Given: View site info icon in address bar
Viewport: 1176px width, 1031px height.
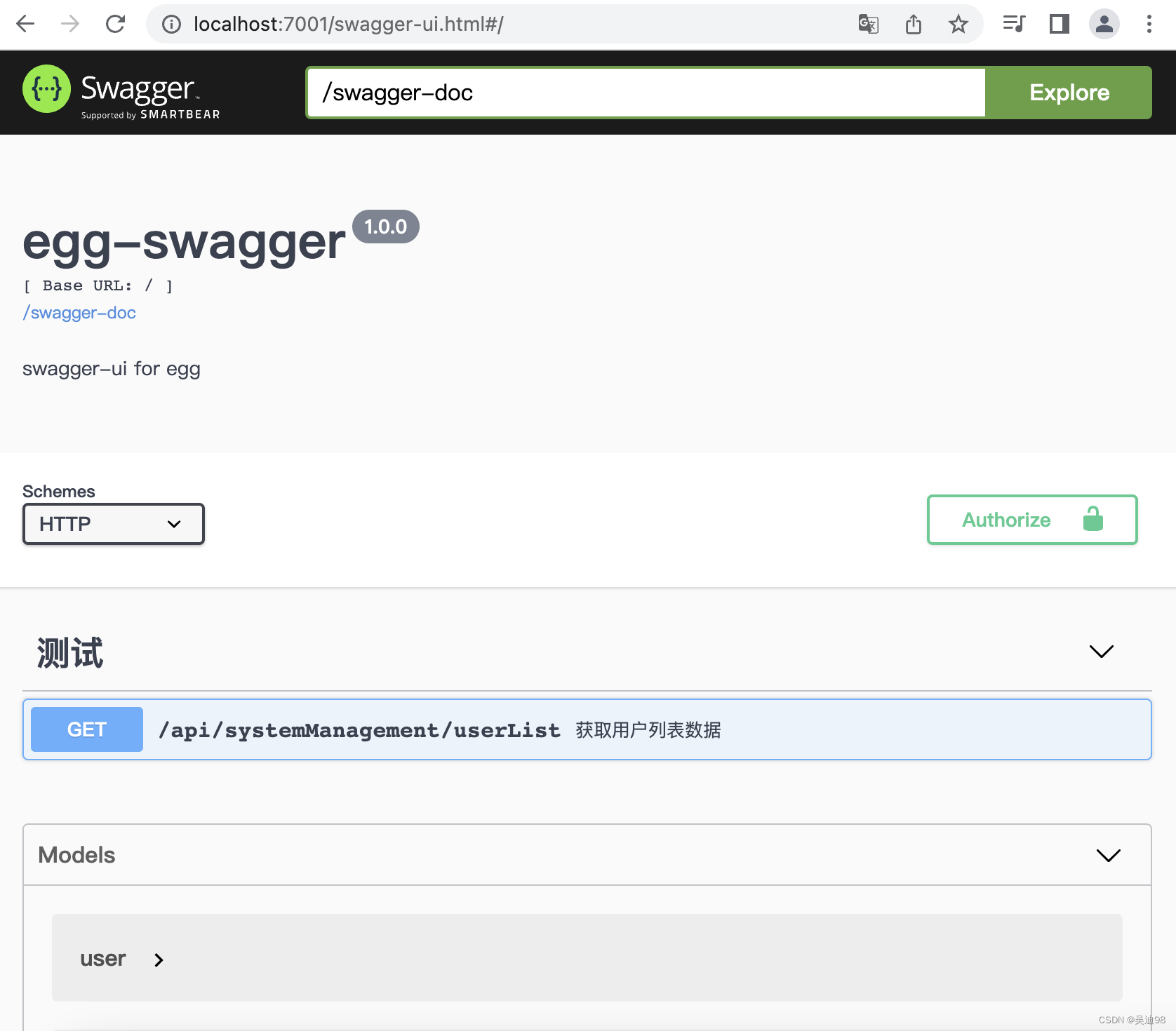Looking at the screenshot, I should click(171, 25).
